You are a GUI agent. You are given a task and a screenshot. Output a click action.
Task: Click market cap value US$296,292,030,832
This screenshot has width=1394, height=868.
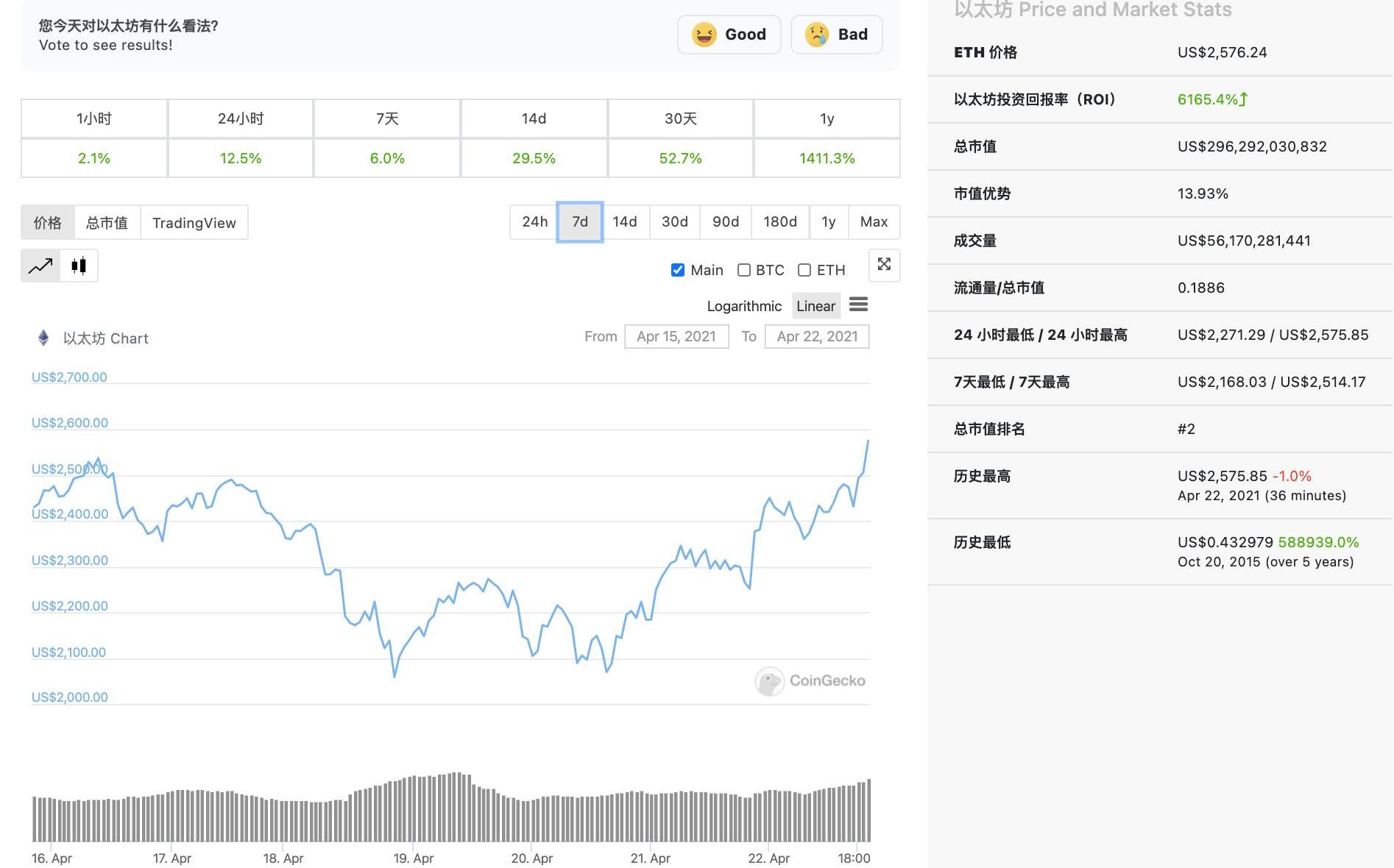[1252, 146]
